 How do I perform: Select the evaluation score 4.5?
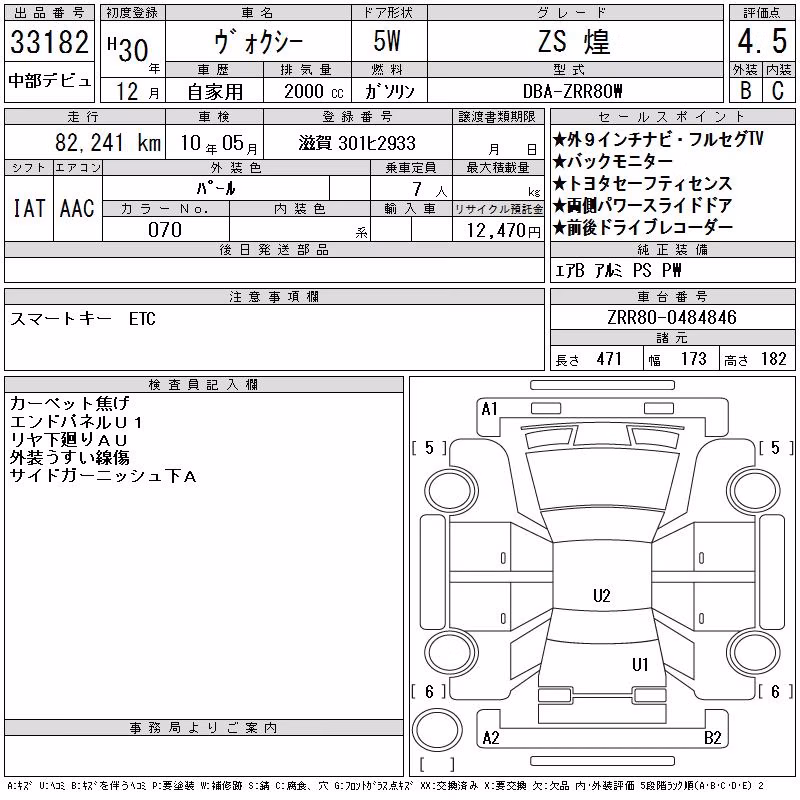coord(762,41)
